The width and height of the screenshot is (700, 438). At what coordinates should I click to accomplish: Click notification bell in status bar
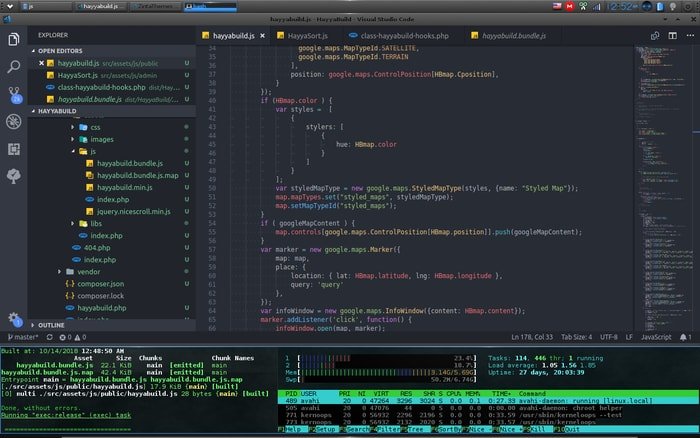click(685, 337)
